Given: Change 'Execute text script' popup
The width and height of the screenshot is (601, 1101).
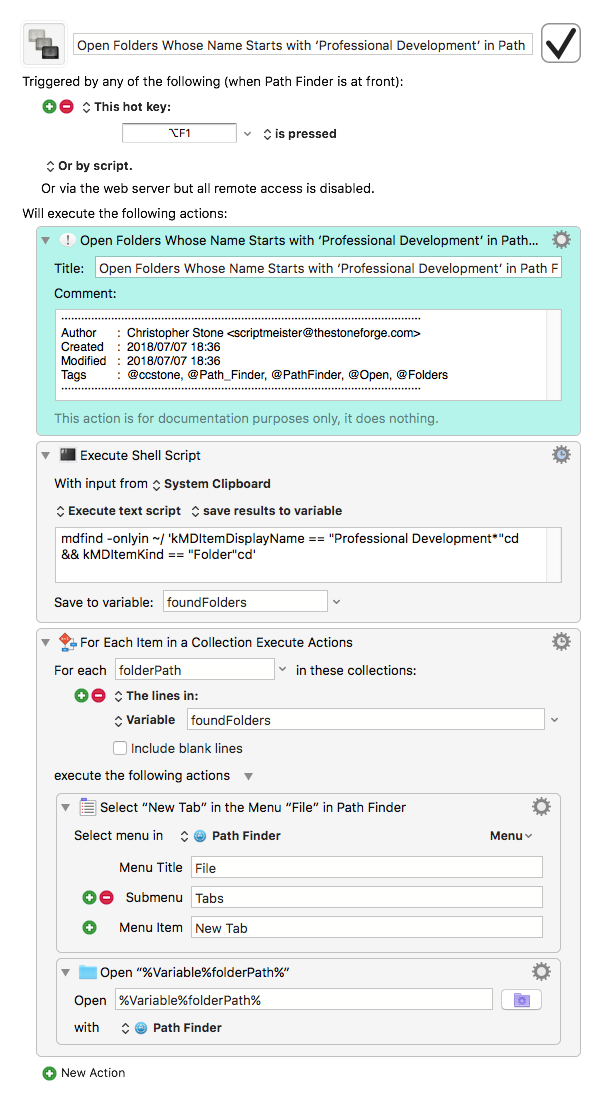Looking at the screenshot, I should (119, 510).
